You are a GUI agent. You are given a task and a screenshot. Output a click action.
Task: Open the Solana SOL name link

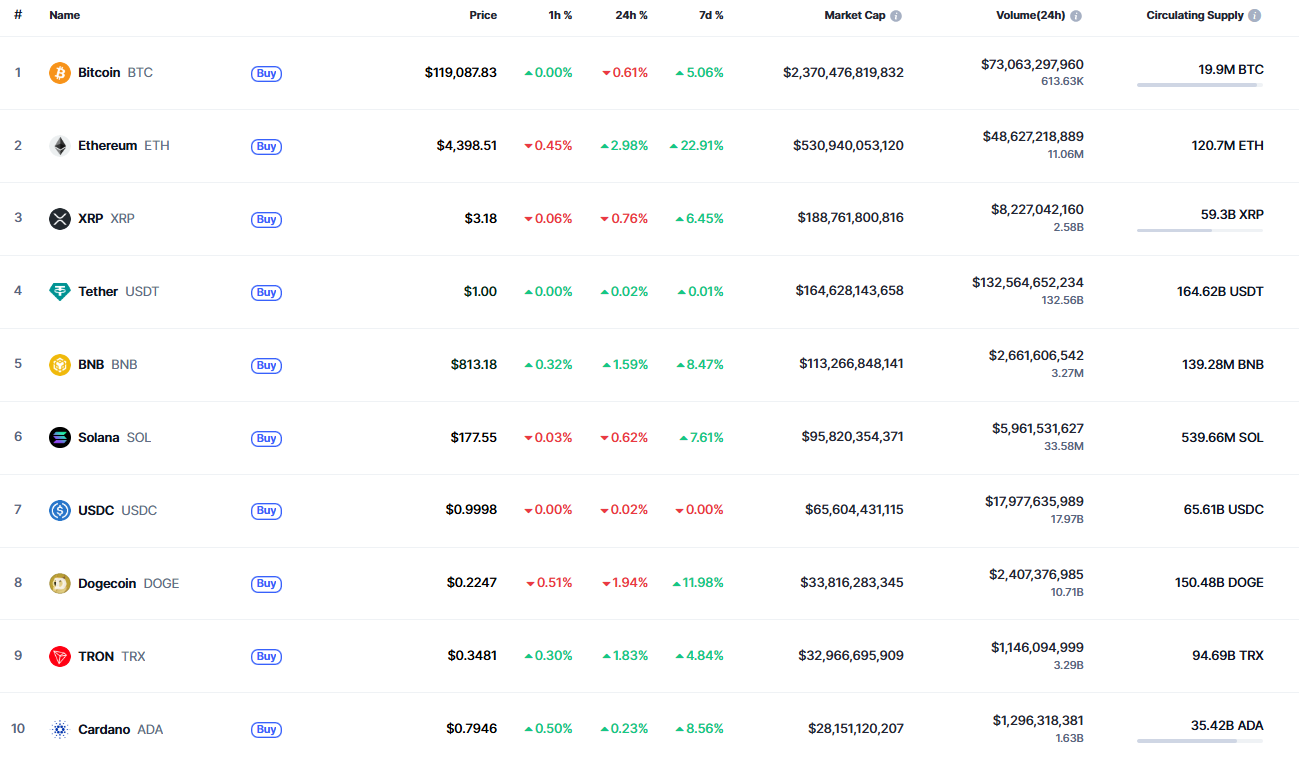pos(115,438)
